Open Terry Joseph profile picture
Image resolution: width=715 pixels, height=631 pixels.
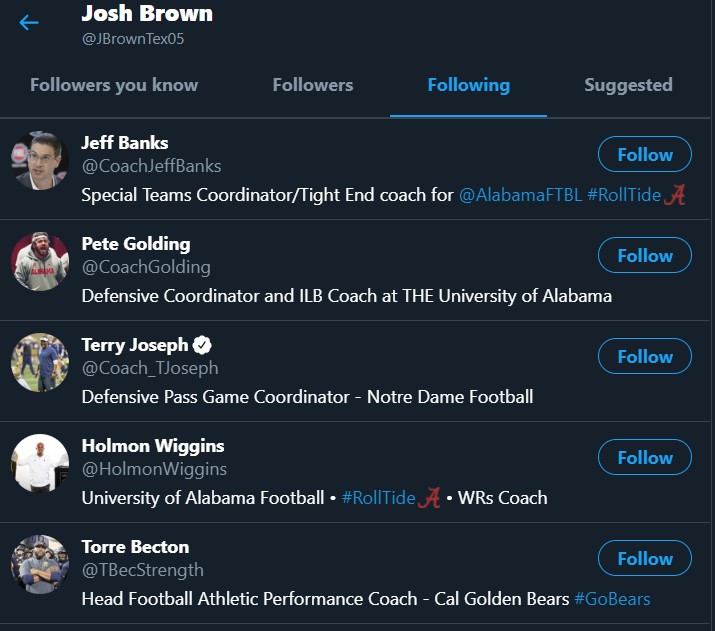tap(40, 363)
